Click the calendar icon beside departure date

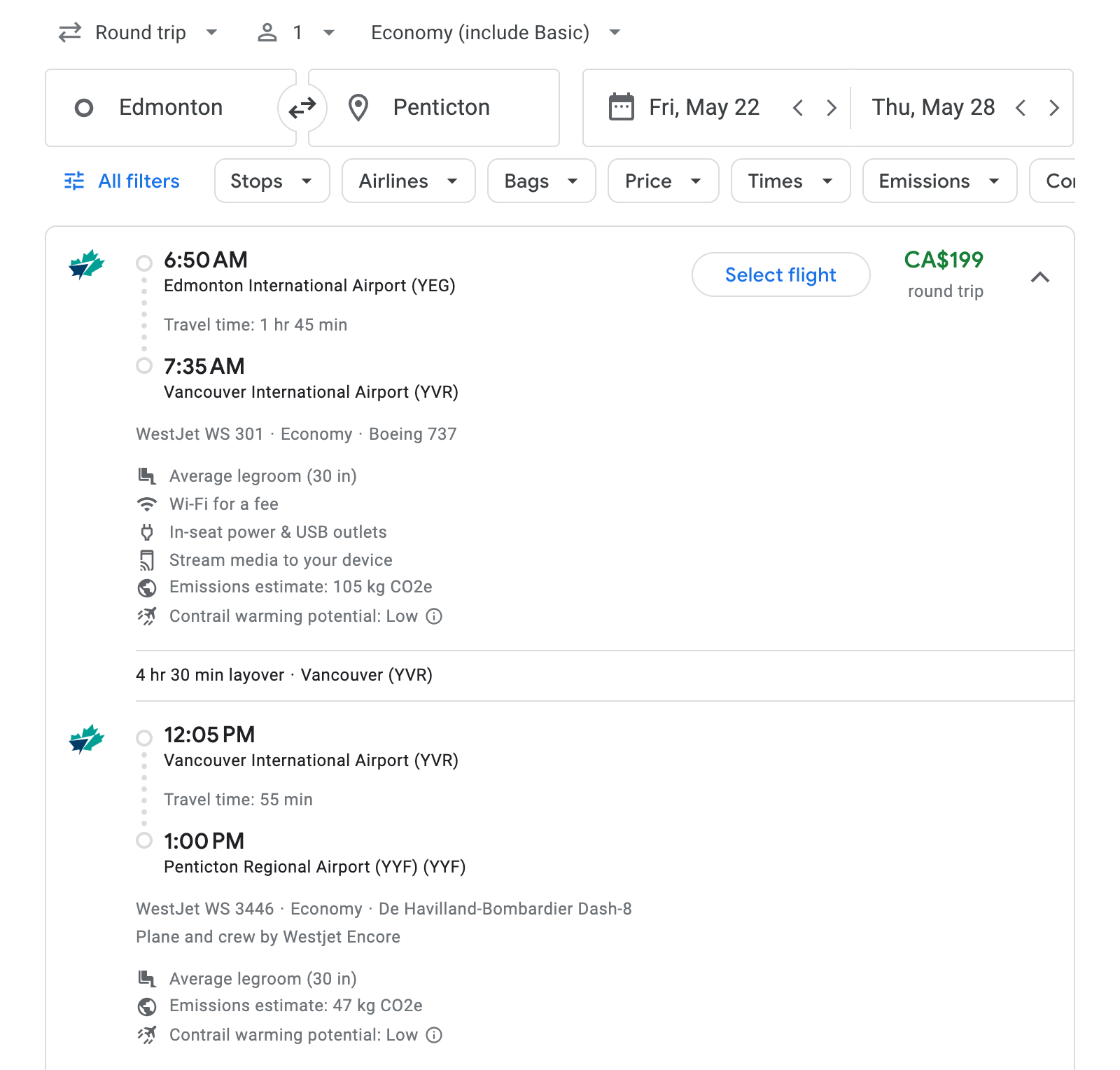pyautogui.click(x=621, y=107)
